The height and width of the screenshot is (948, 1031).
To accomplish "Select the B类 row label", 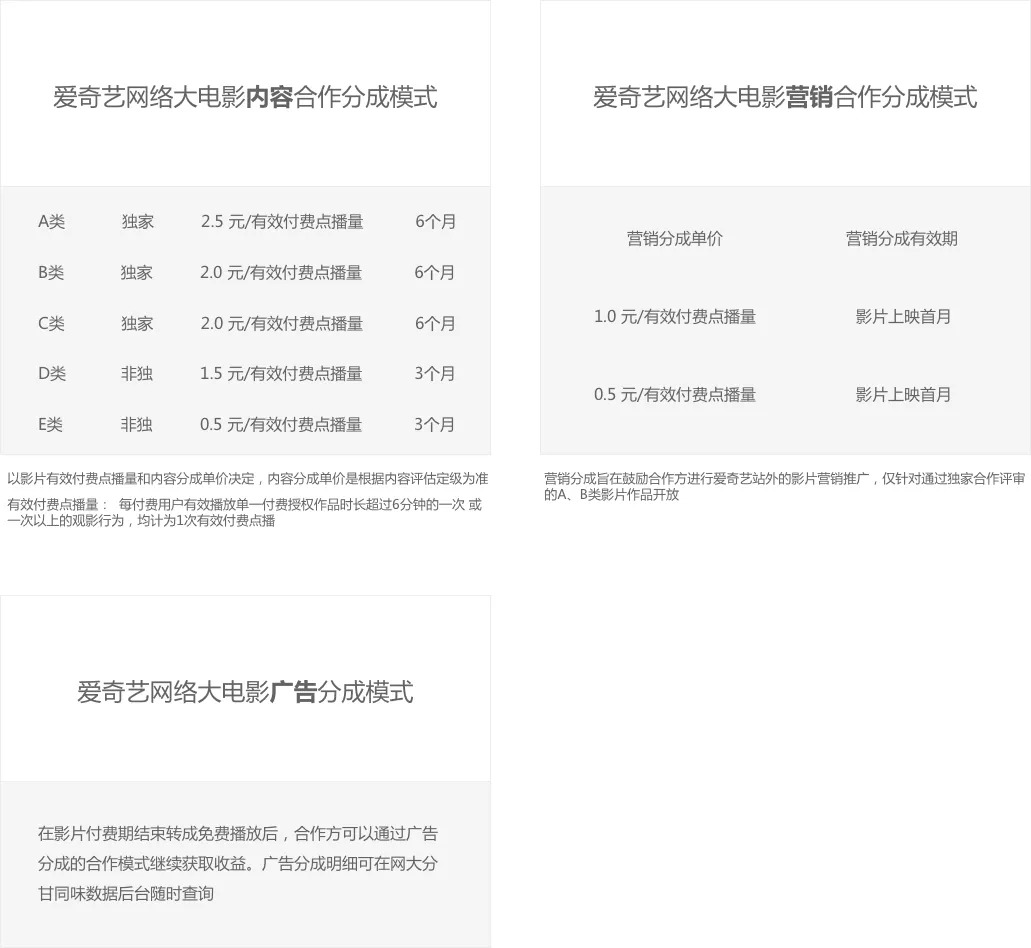I will (x=51, y=272).
